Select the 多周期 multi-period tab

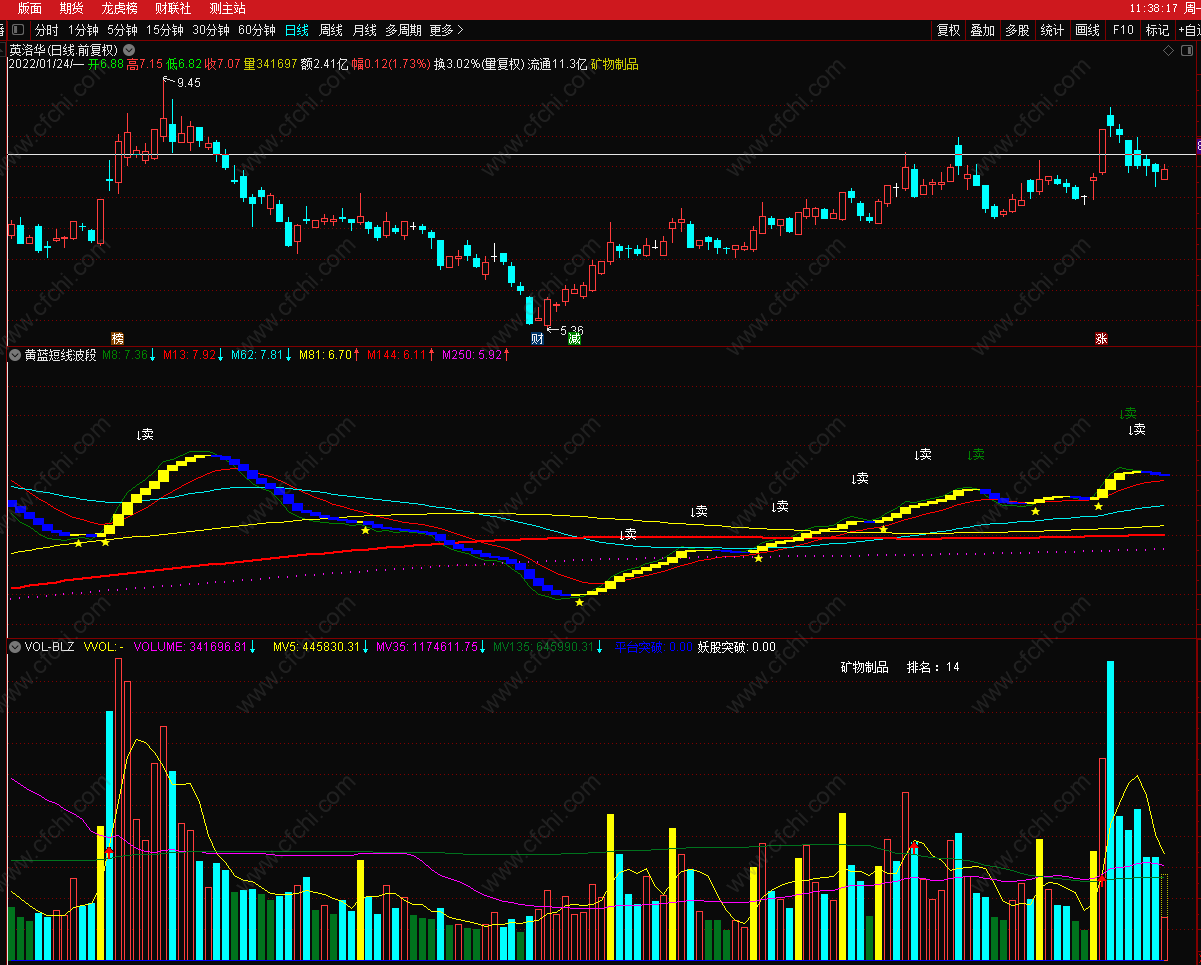click(x=404, y=30)
